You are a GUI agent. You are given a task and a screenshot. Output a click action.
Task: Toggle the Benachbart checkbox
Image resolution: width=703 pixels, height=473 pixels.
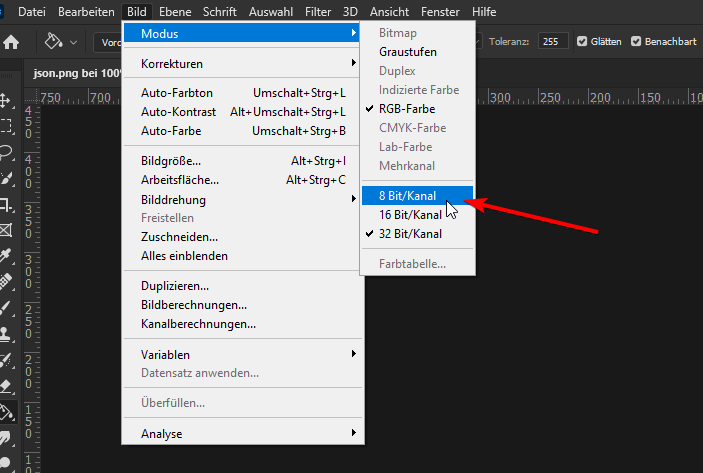pos(636,42)
